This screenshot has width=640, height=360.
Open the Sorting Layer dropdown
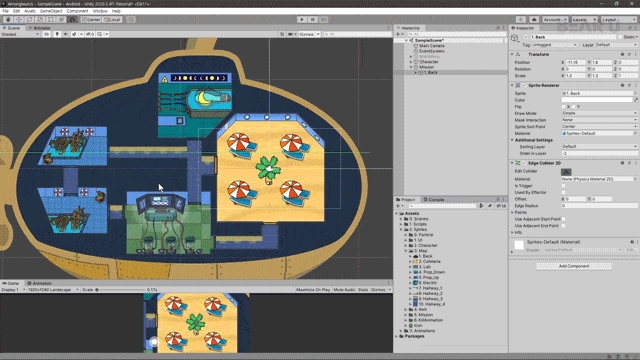pyautogui.click(x=599, y=147)
